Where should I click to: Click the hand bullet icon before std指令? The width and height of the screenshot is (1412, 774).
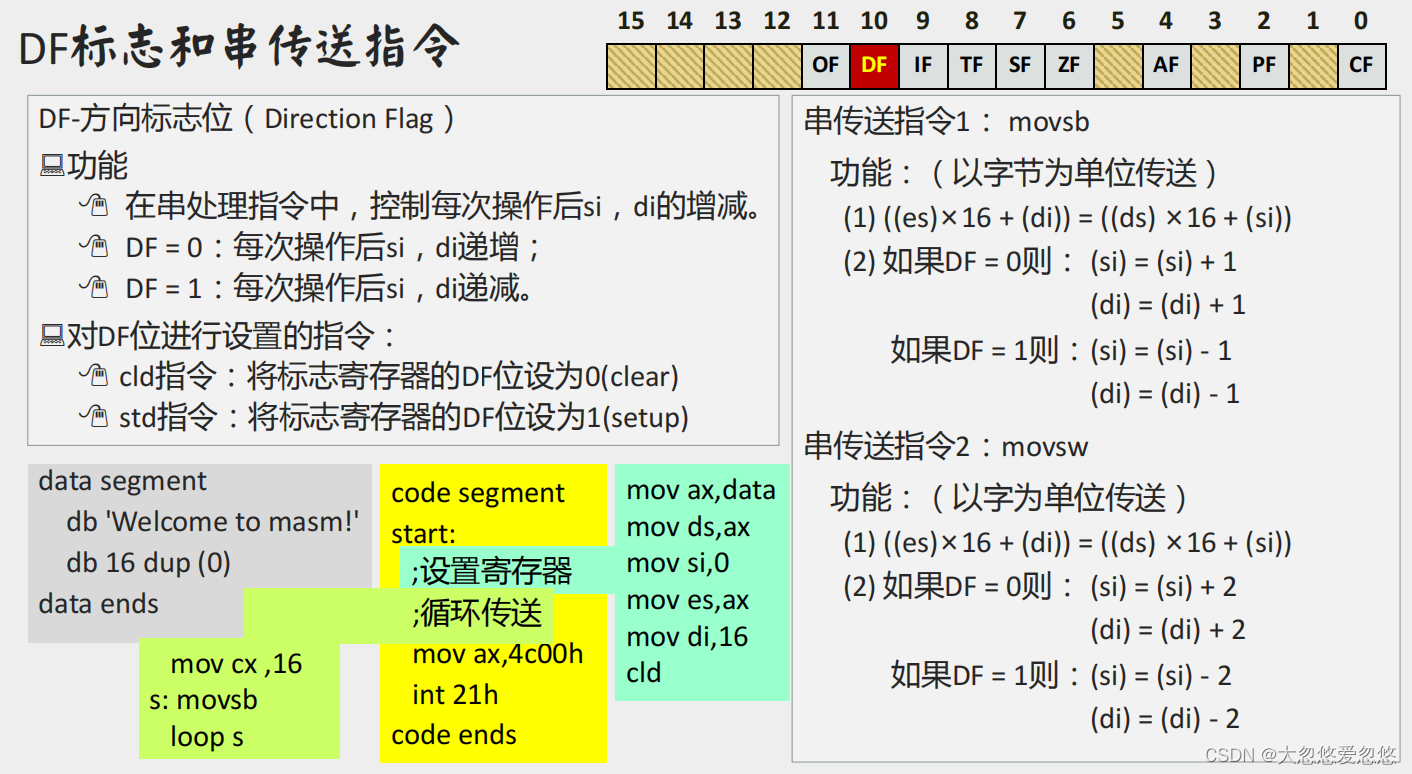[x=93, y=417]
